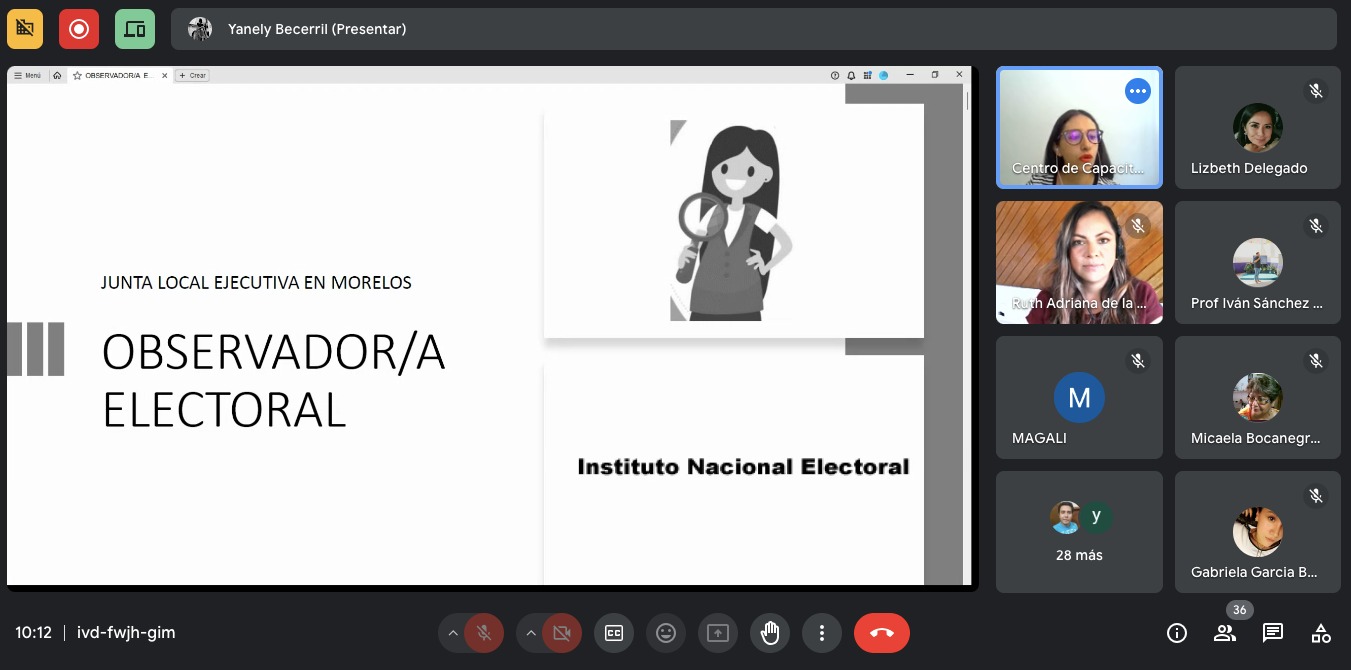The image size is (1351, 670).
Task: Open more options three-dot menu in bottom bar
Action: pyautogui.click(x=822, y=633)
